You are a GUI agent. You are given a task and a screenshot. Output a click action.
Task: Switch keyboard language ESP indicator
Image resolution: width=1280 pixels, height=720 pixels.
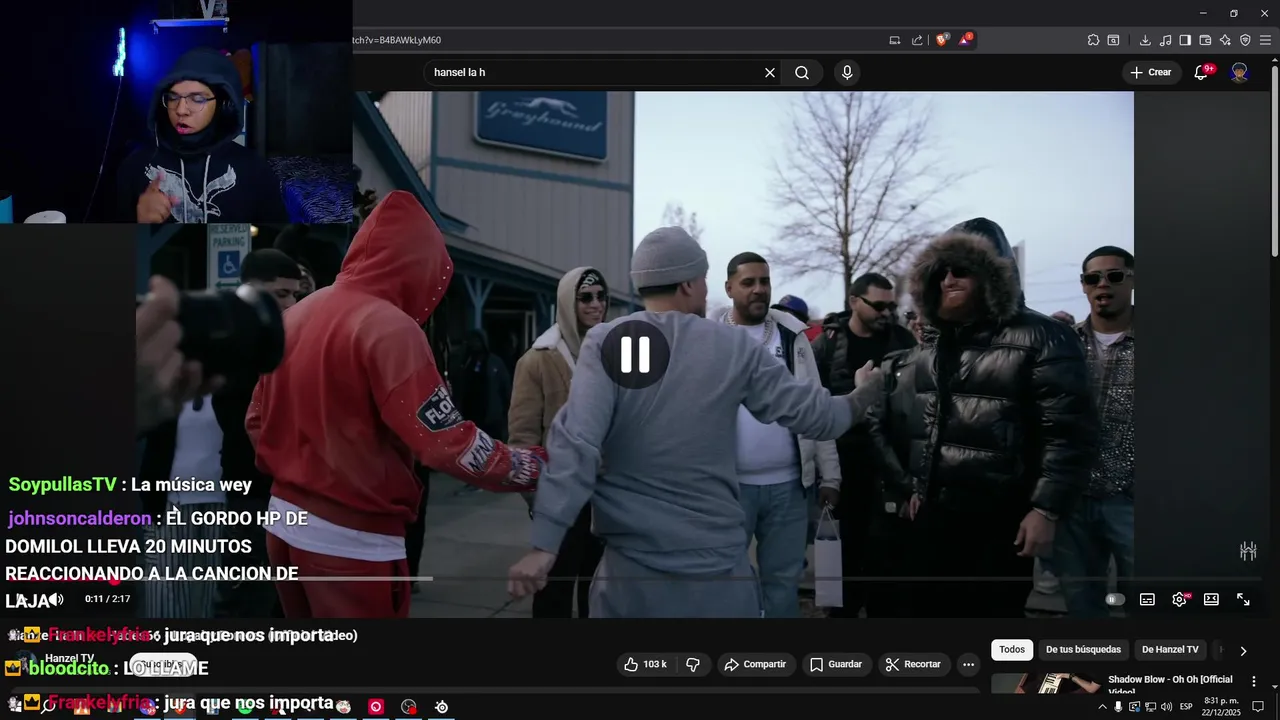click(1186, 707)
